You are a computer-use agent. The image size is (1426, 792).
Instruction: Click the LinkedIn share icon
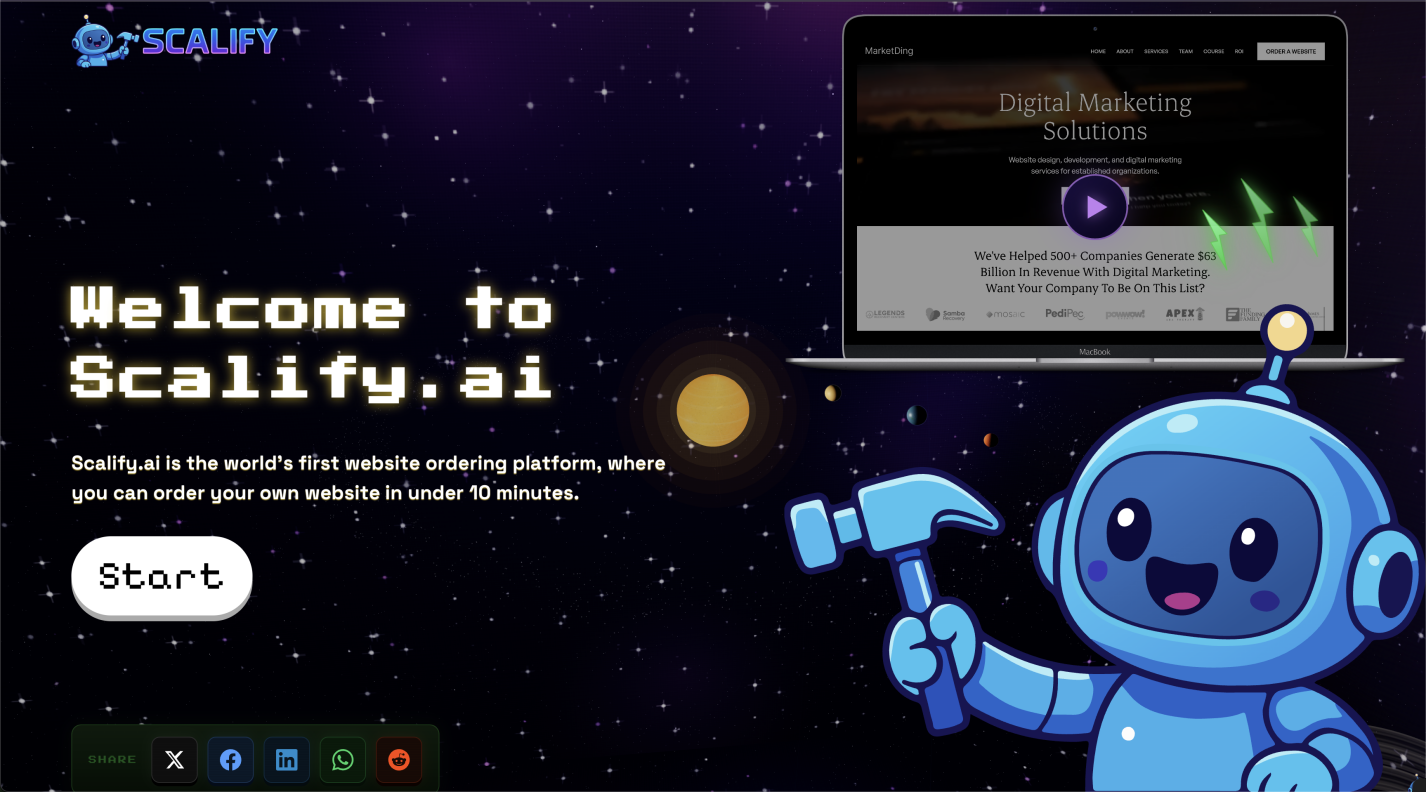click(x=286, y=760)
